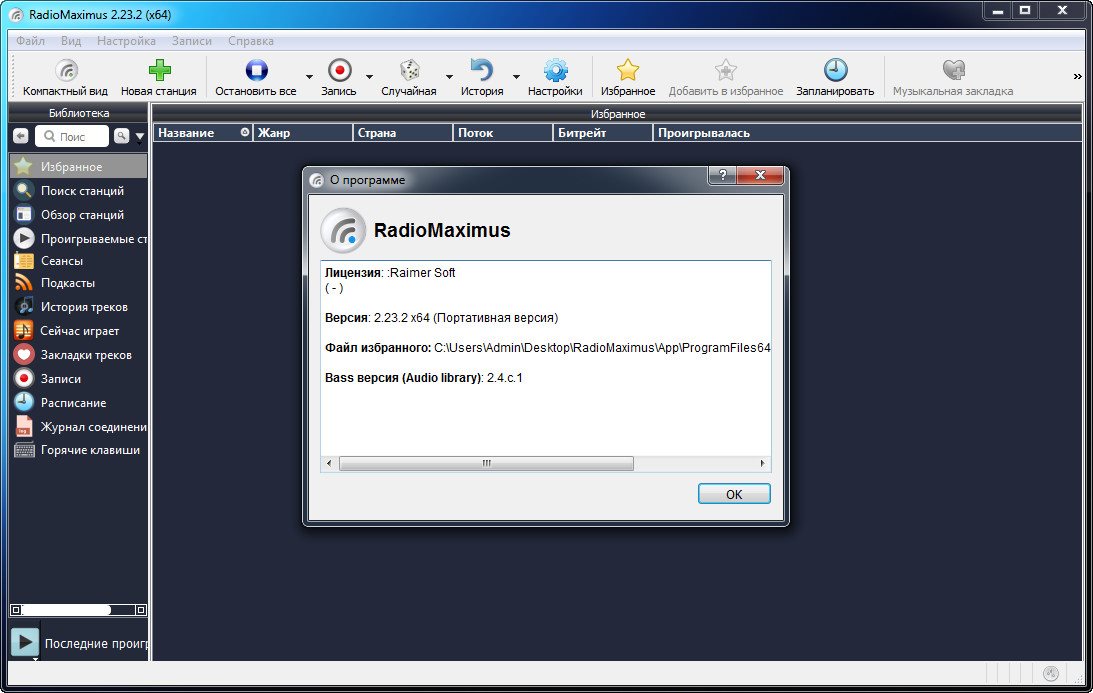Open Расписание in sidebar
Screen dimensions: 1093x693
pyautogui.click(x=79, y=402)
